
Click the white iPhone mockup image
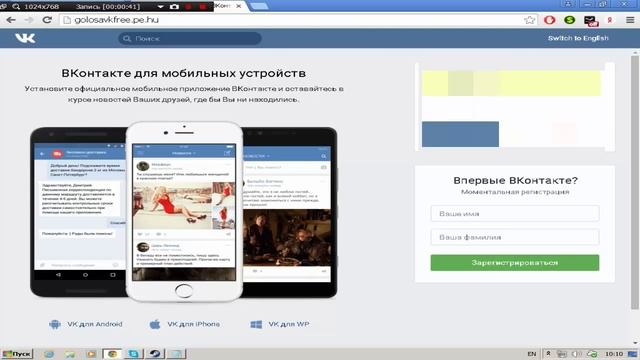click(x=184, y=211)
